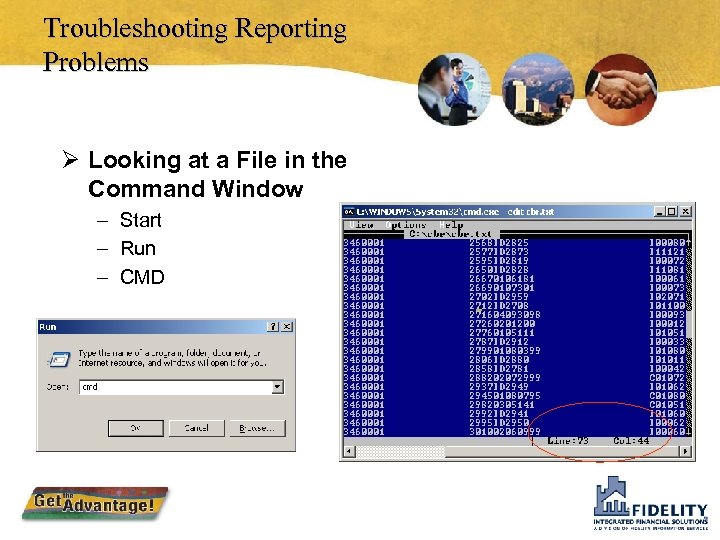This screenshot has width=720, height=540.
Task: Click the Fidelity Integrated Financial Solutions logo
Action: 650,503
